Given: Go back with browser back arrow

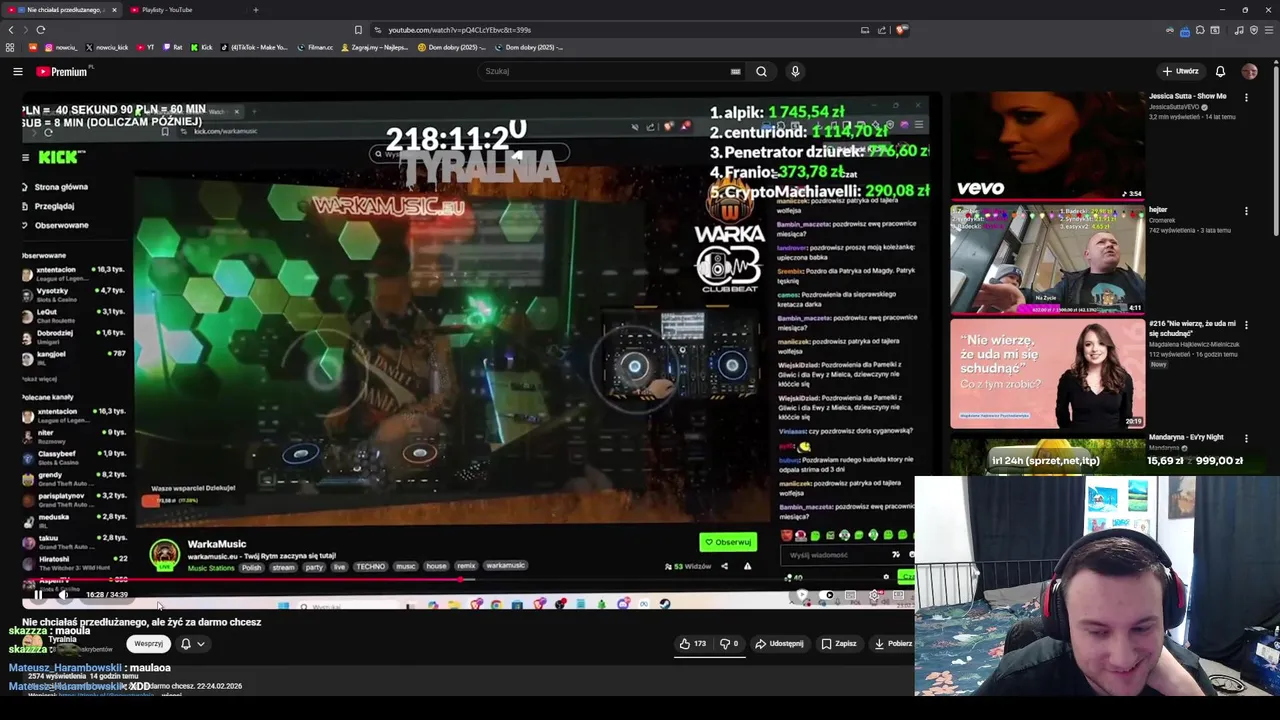Looking at the screenshot, I should tap(11, 30).
